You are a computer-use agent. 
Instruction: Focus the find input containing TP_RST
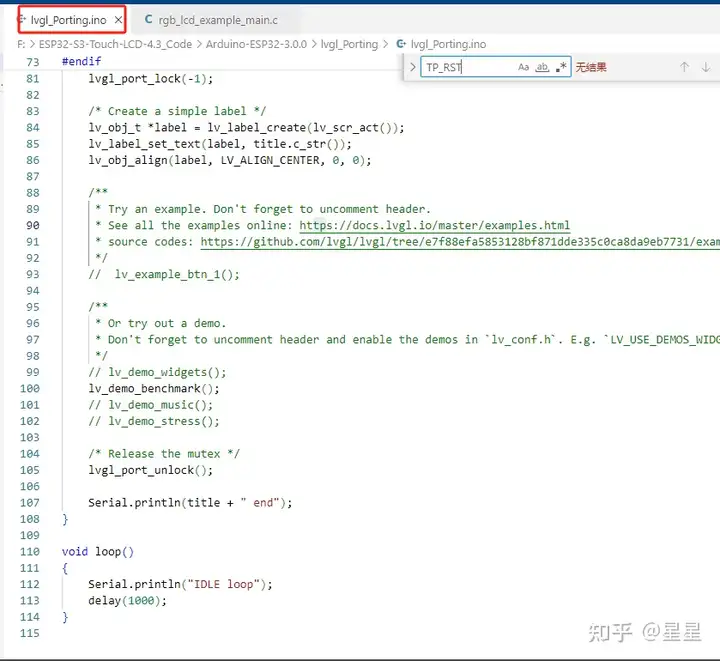pos(468,67)
